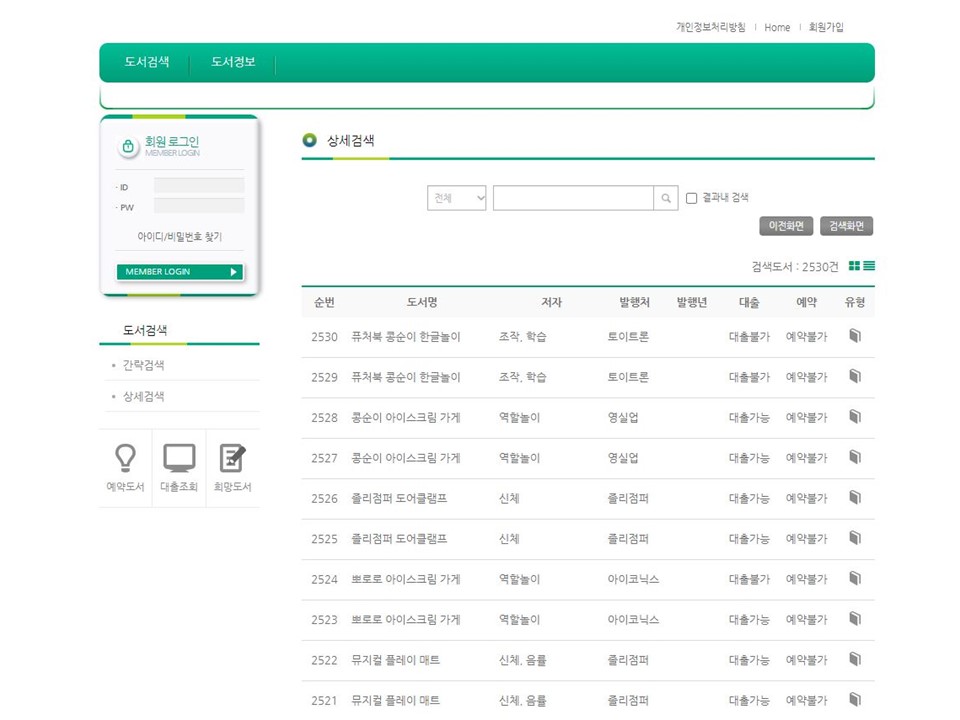This screenshot has height=720, width=960.
Task: Open 대출조회 monitor icon
Action: tap(179, 459)
